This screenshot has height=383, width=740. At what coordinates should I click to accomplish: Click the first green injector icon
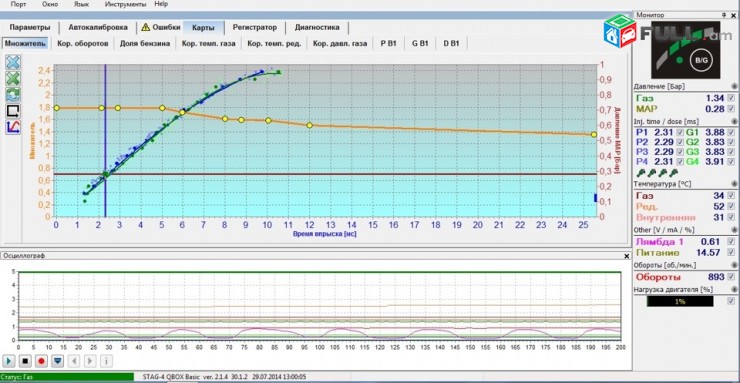click(x=640, y=174)
